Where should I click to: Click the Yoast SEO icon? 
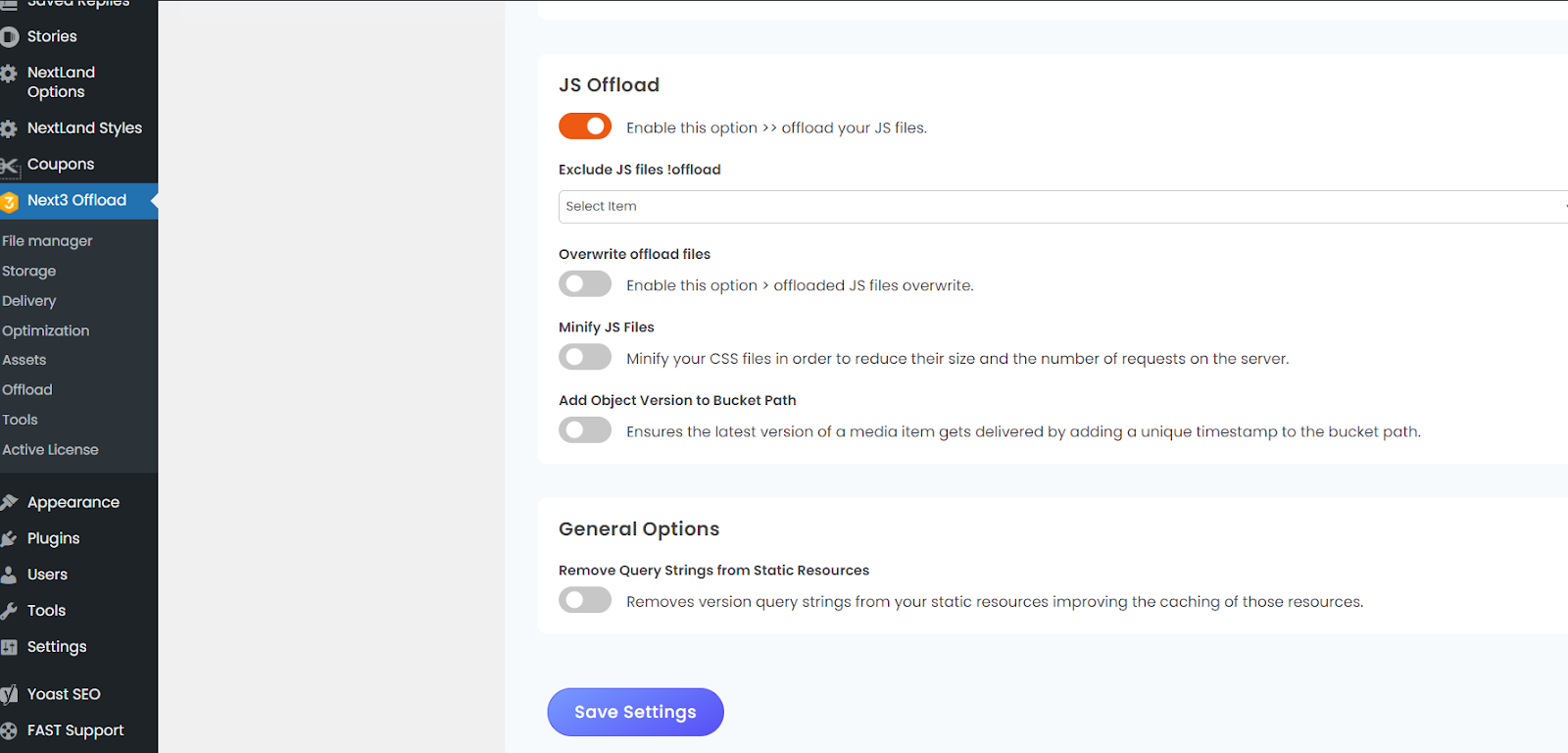[x=10, y=695]
